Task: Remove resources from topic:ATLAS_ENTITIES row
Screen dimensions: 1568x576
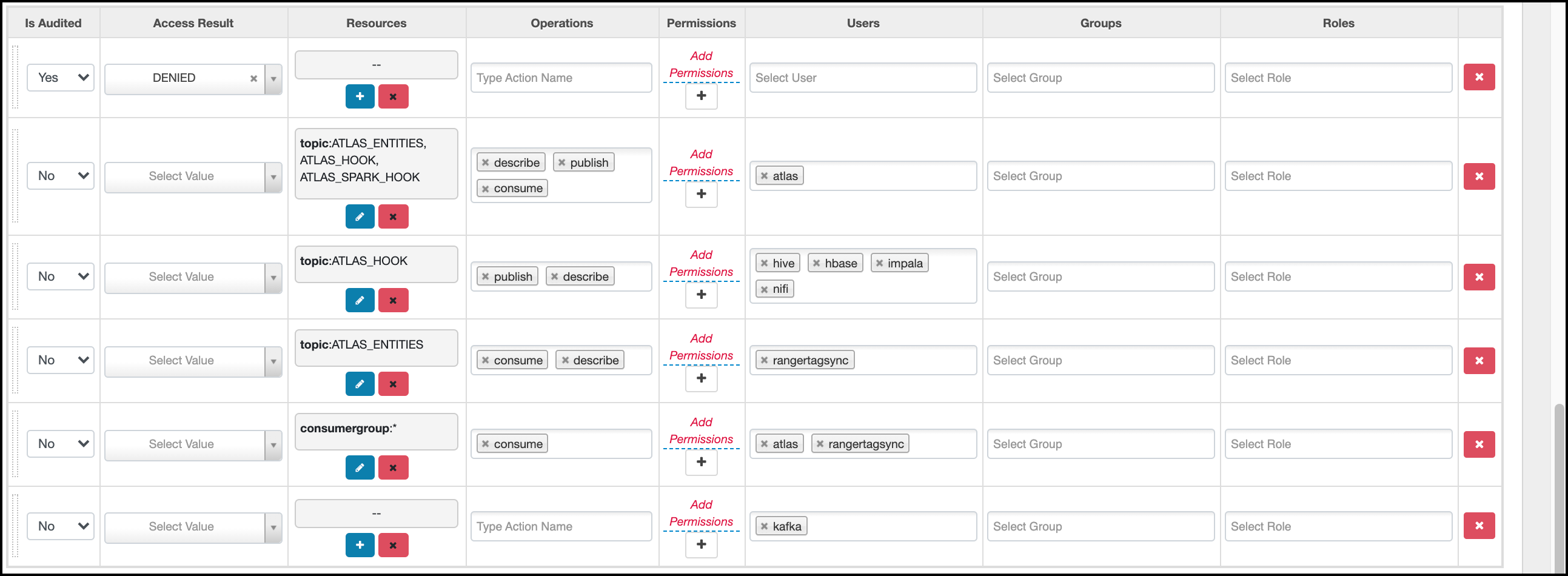Action: pos(394,384)
